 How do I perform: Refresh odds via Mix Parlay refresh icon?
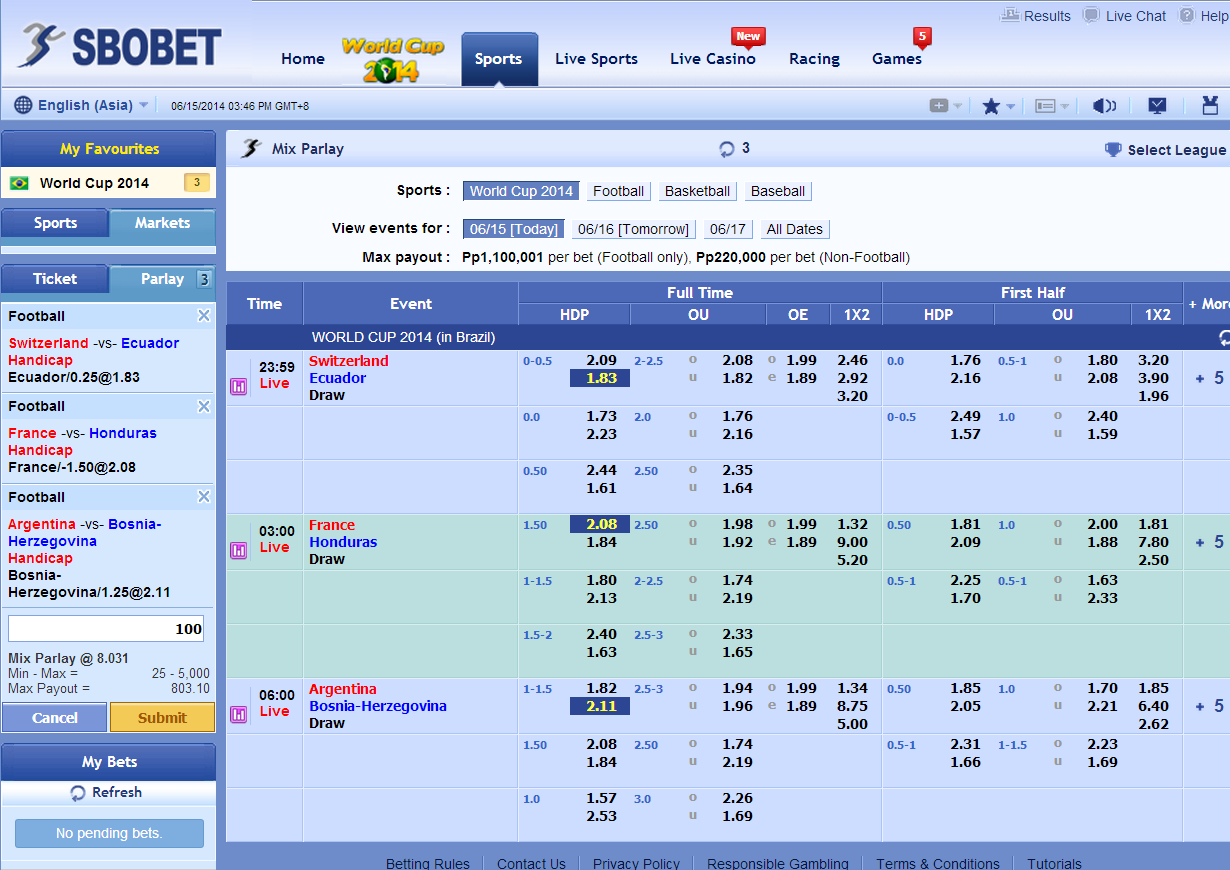(x=727, y=149)
